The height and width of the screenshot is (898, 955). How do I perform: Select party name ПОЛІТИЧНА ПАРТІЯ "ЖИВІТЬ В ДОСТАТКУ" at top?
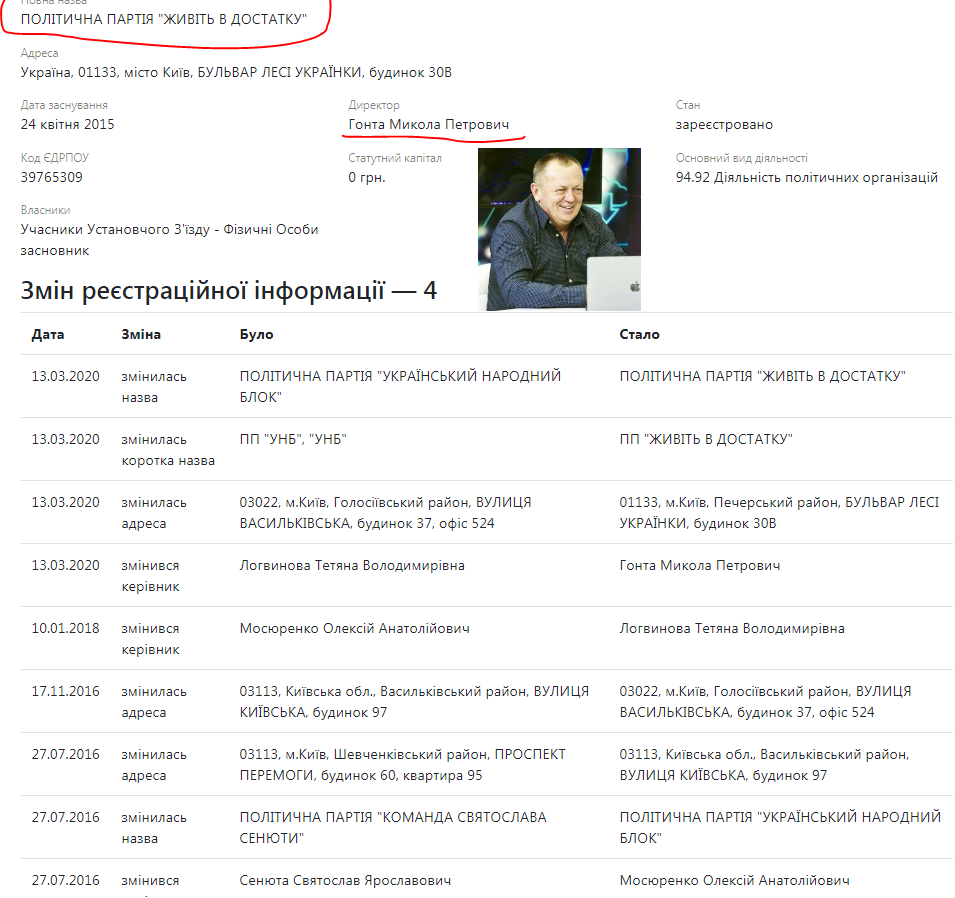(164, 19)
